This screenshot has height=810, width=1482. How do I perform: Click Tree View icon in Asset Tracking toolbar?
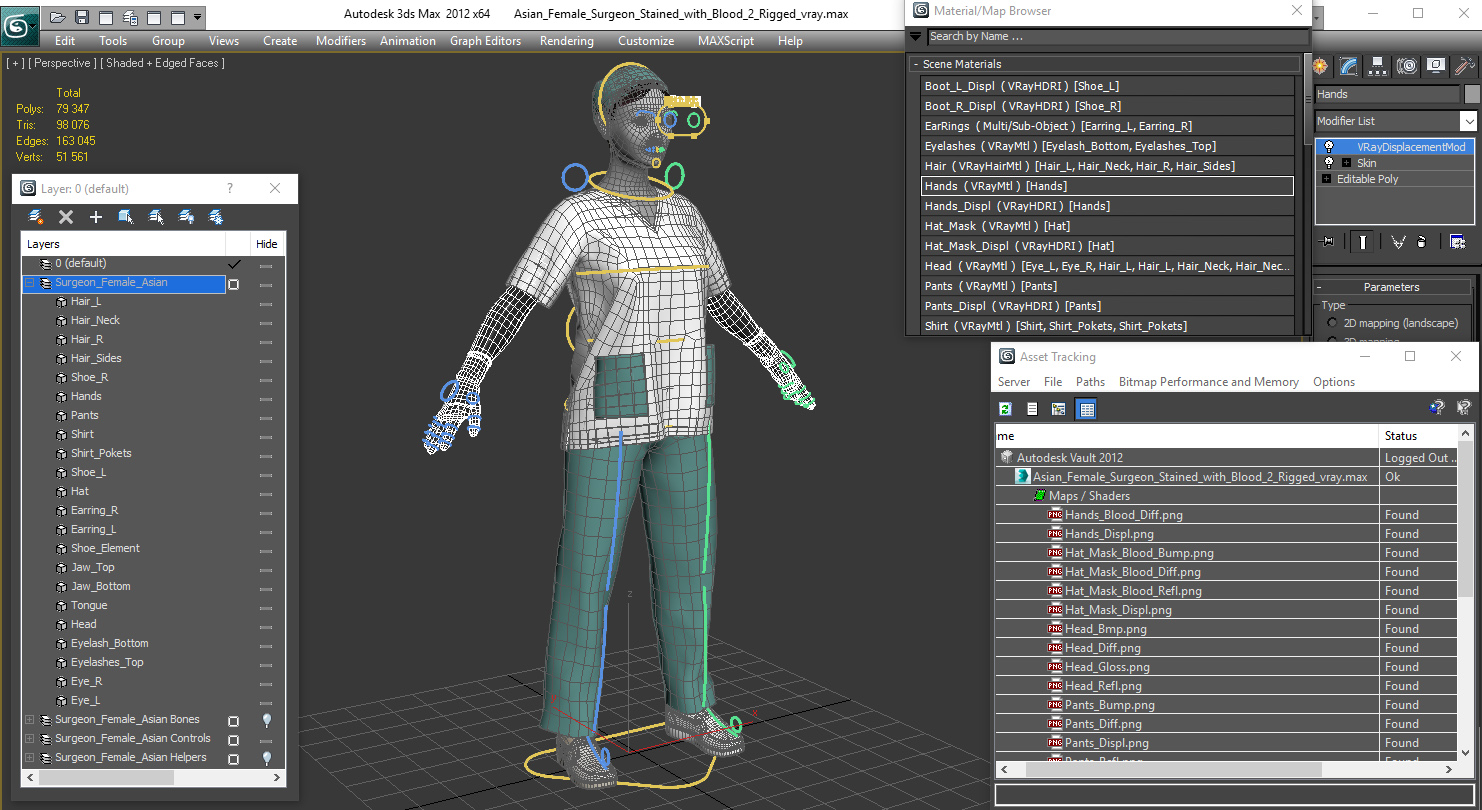coord(1059,409)
